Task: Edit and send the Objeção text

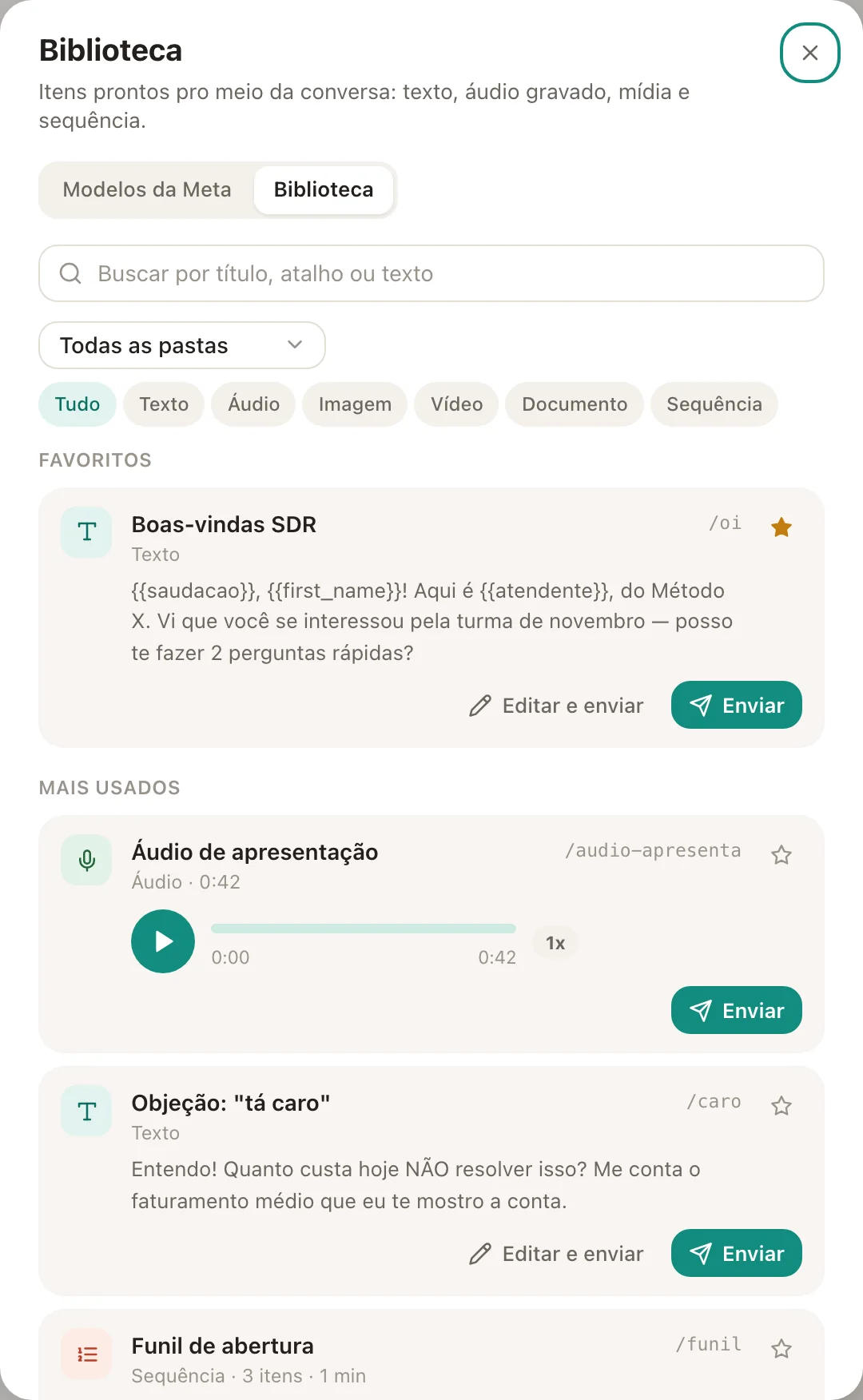Action: (556, 1254)
